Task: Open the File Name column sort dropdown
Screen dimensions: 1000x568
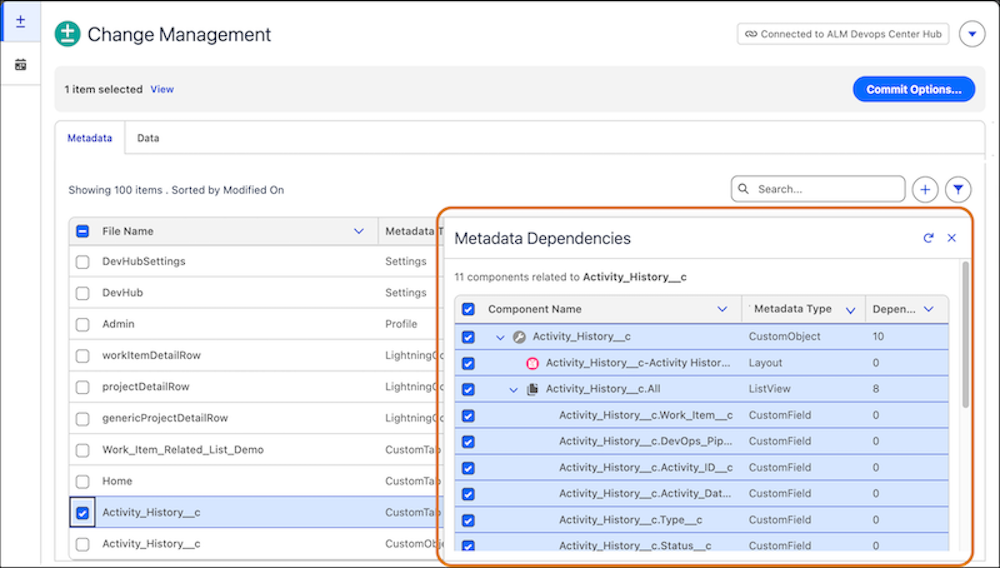Action: tap(358, 231)
